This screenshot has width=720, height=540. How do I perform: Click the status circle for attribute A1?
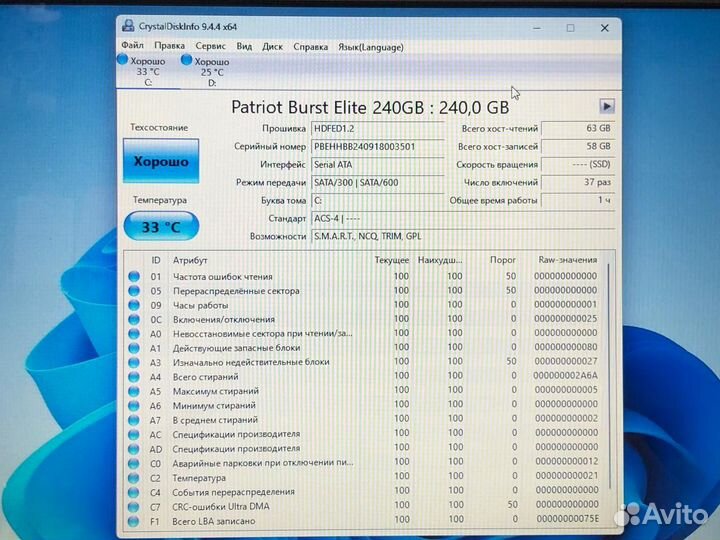tap(134, 348)
